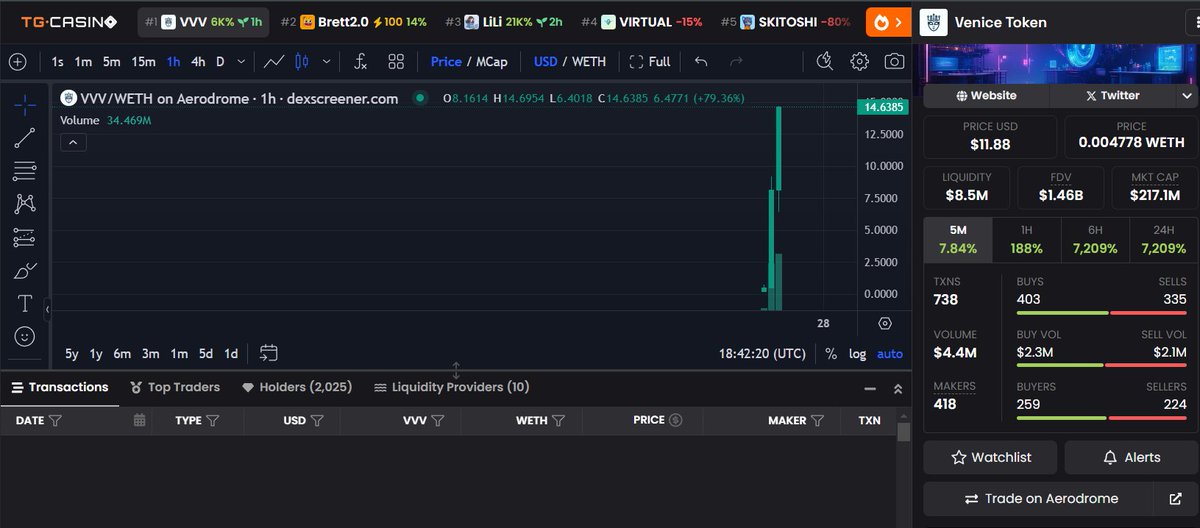The width and height of the screenshot is (1200, 528).
Task: Select the 1H stats tab
Action: (x=1026, y=240)
